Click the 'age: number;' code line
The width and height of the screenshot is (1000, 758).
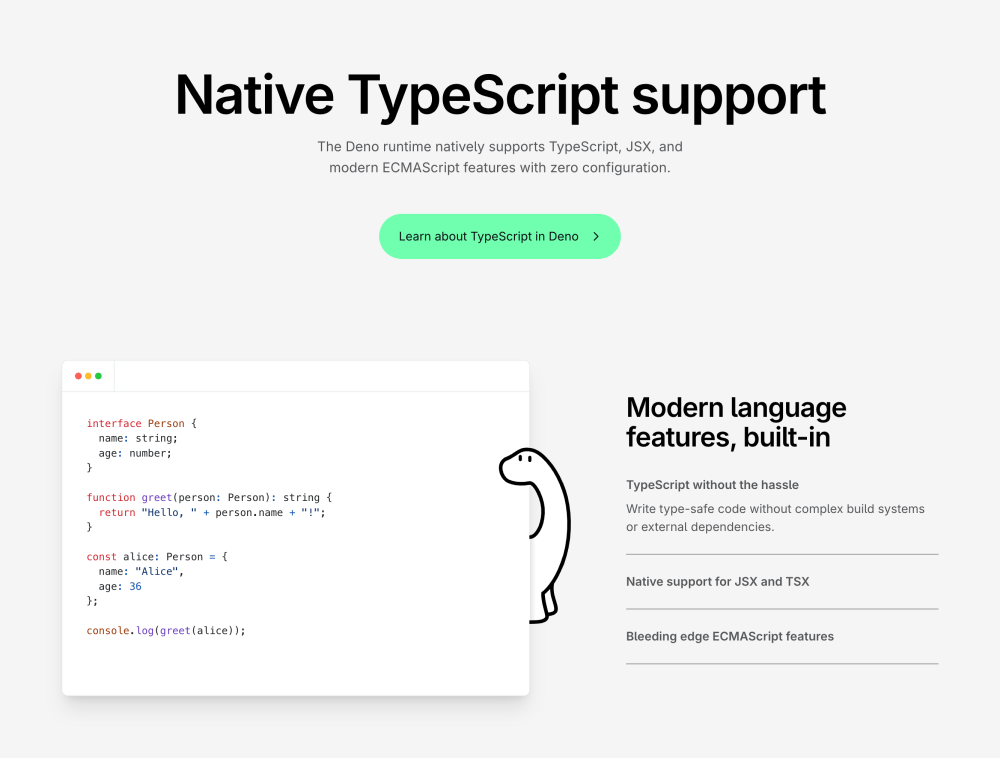coord(135,453)
